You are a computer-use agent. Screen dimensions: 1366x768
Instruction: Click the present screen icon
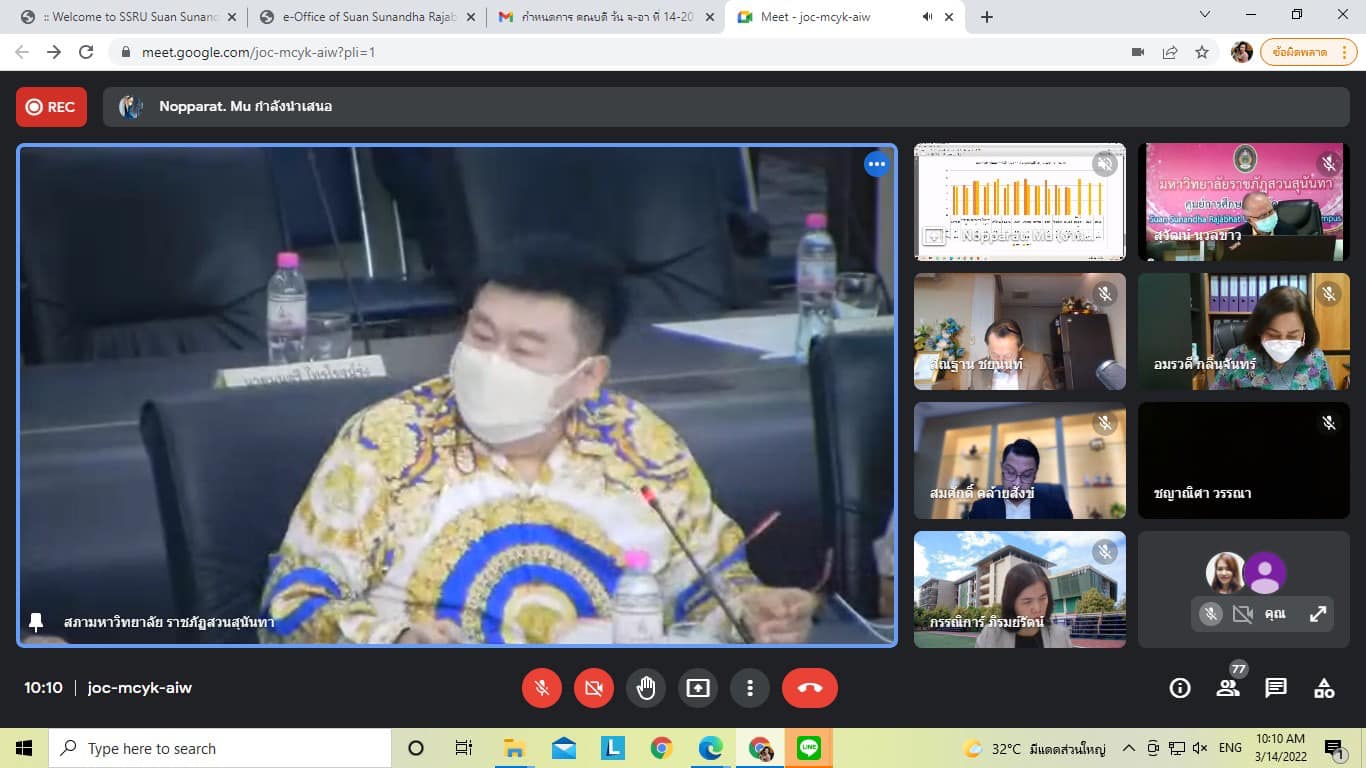[698, 688]
